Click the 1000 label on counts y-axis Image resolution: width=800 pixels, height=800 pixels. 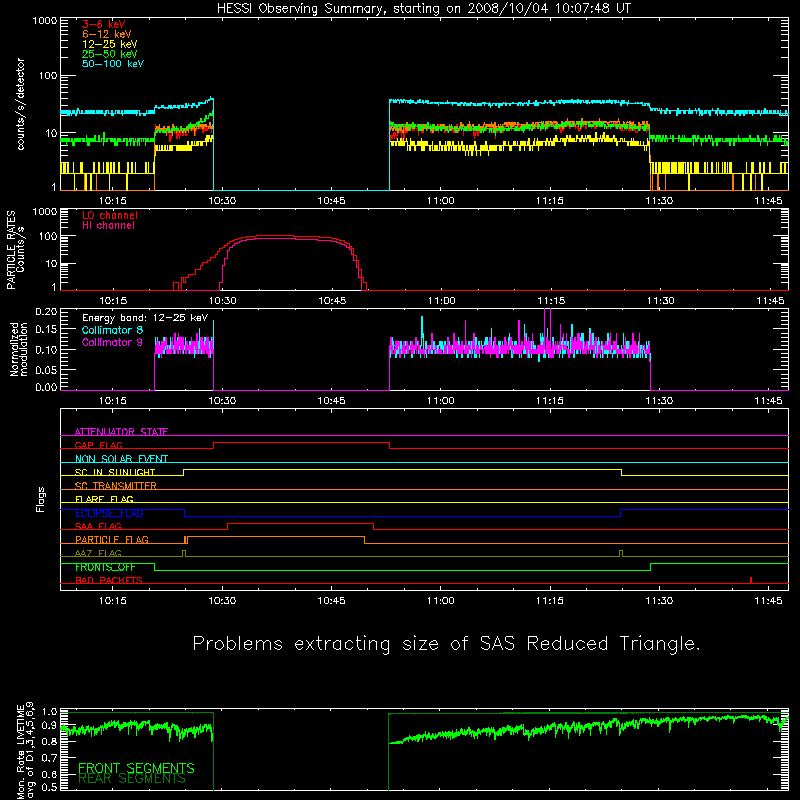tap(44, 21)
